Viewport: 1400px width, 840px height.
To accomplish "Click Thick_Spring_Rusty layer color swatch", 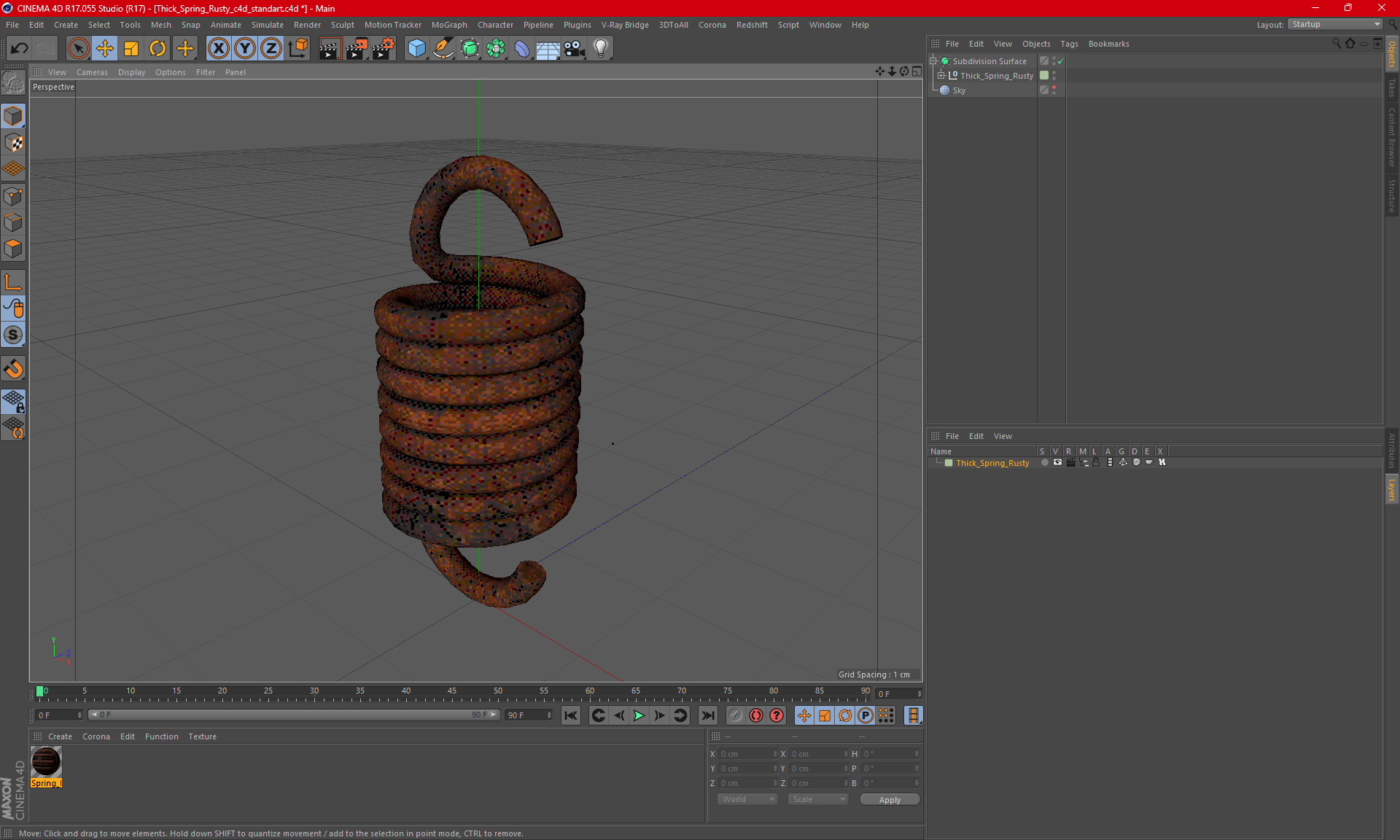I will point(949,463).
